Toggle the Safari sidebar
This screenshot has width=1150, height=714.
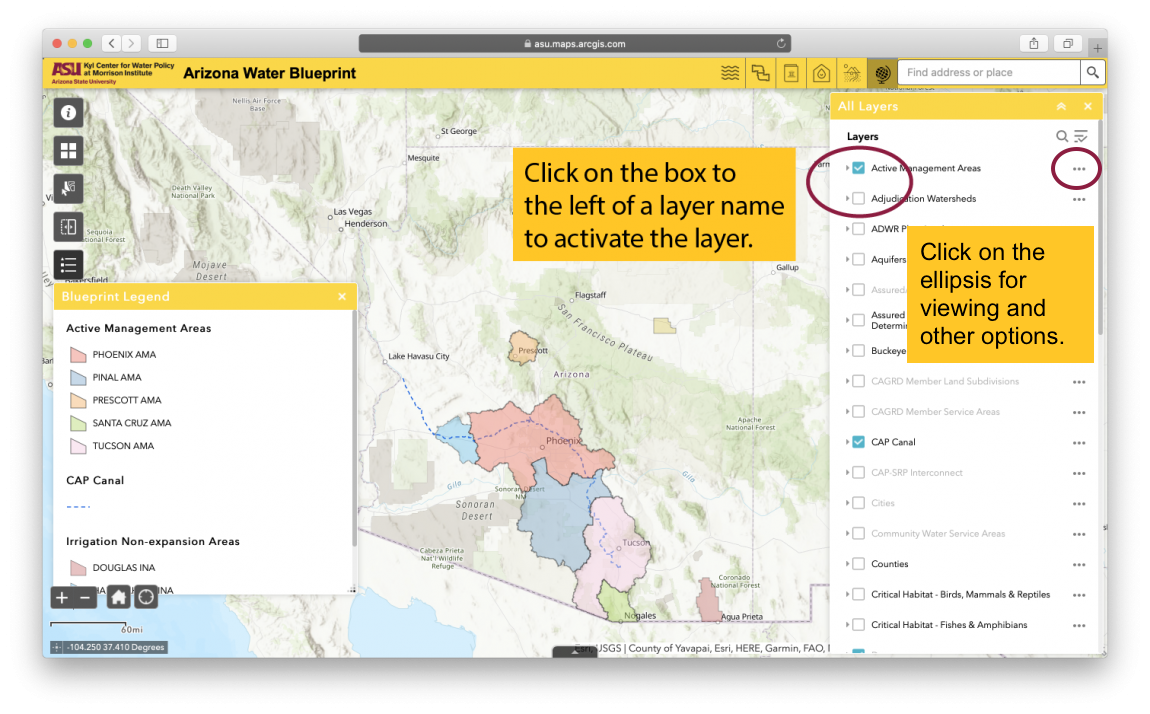pyautogui.click(x=162, y=43)
